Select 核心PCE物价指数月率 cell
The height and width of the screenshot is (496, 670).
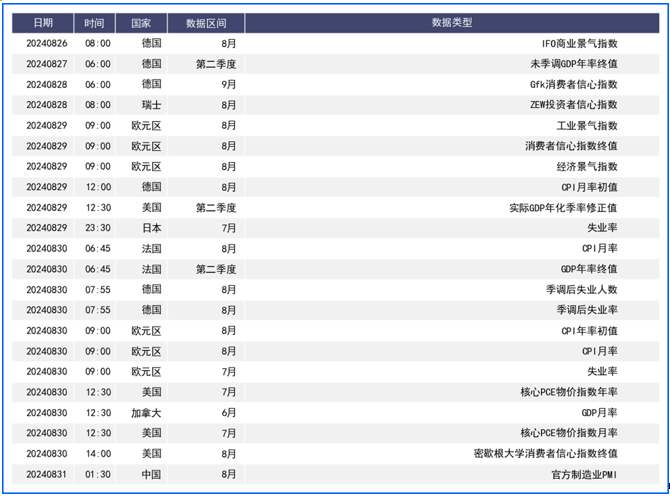569,433
